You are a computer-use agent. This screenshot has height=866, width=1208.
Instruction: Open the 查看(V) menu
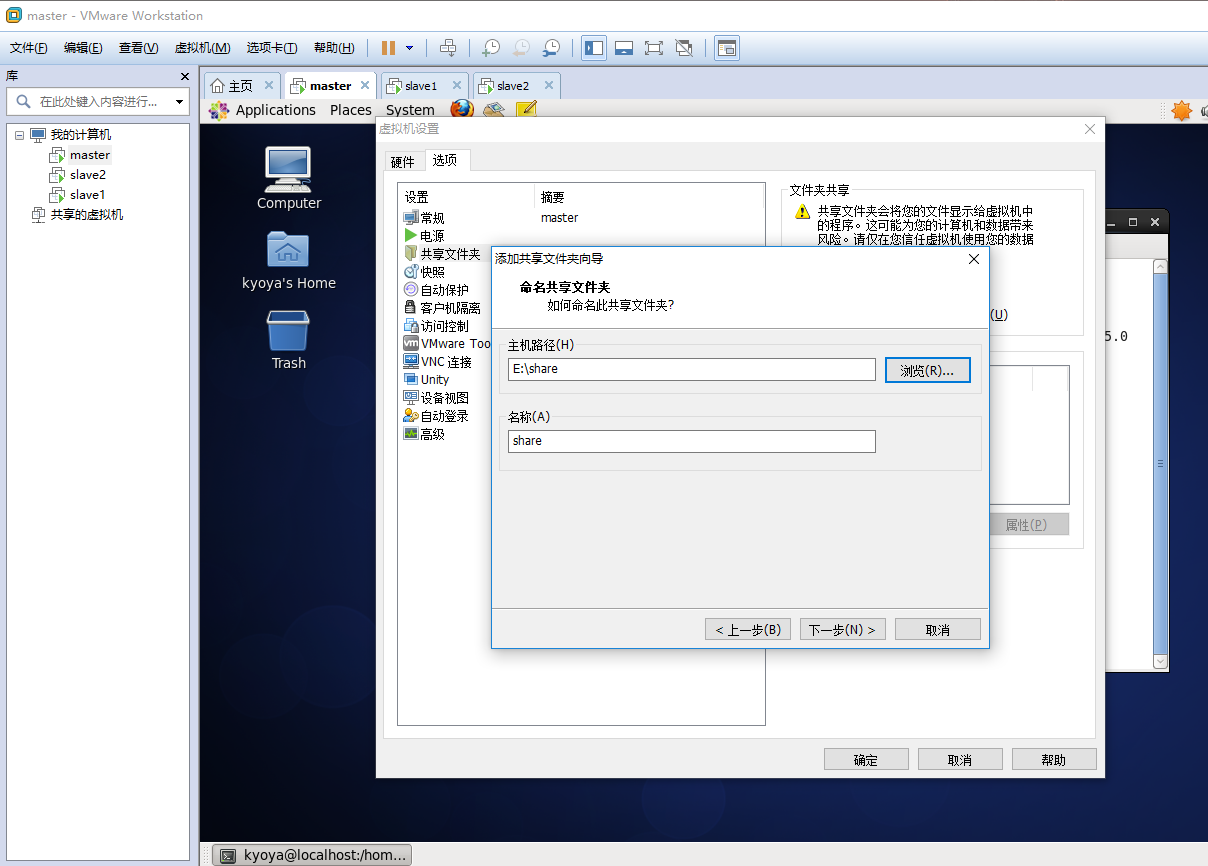138,48
